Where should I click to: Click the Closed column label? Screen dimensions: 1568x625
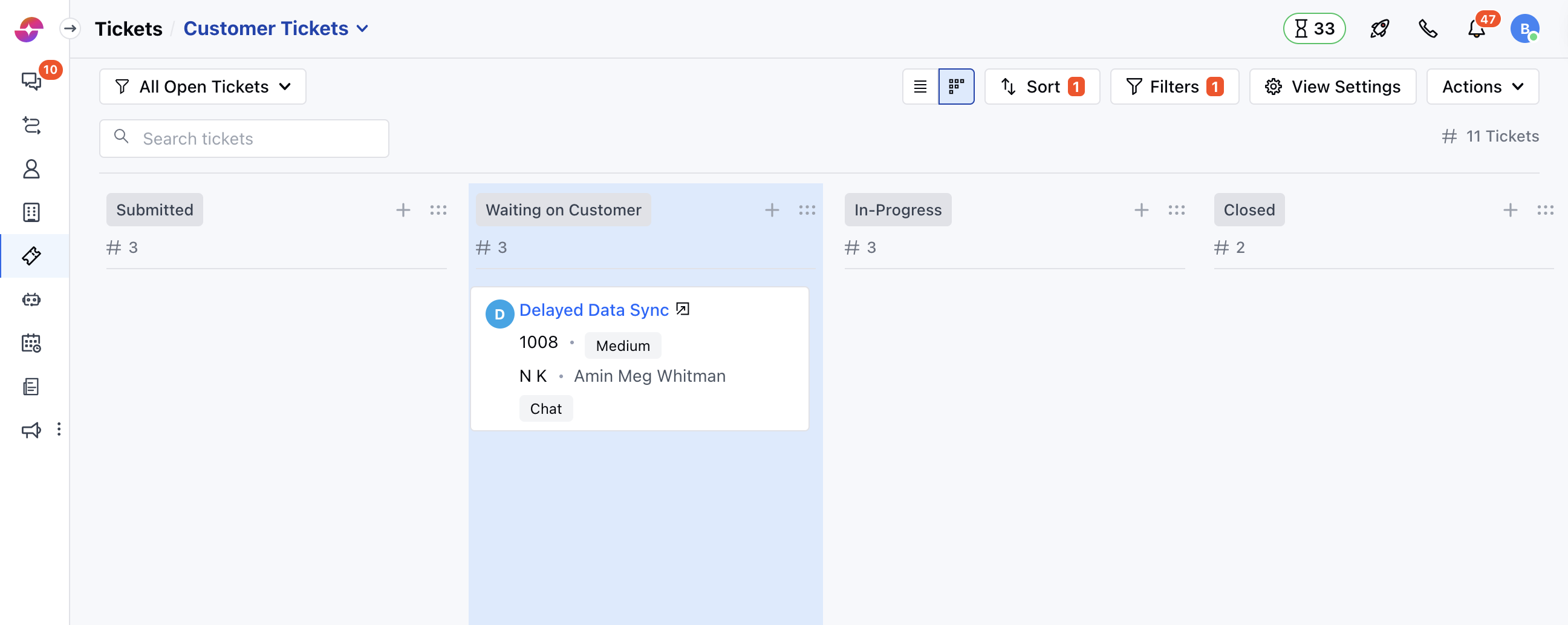coord(1249,210)
